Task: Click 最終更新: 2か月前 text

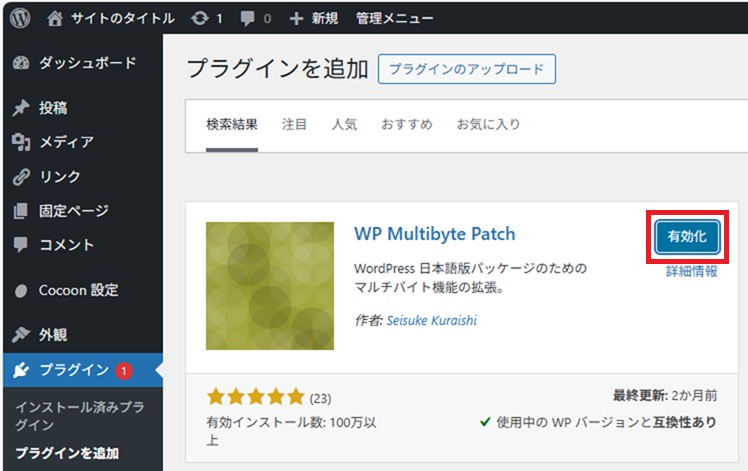Action: pyautogui.click(x=665, y=396)
